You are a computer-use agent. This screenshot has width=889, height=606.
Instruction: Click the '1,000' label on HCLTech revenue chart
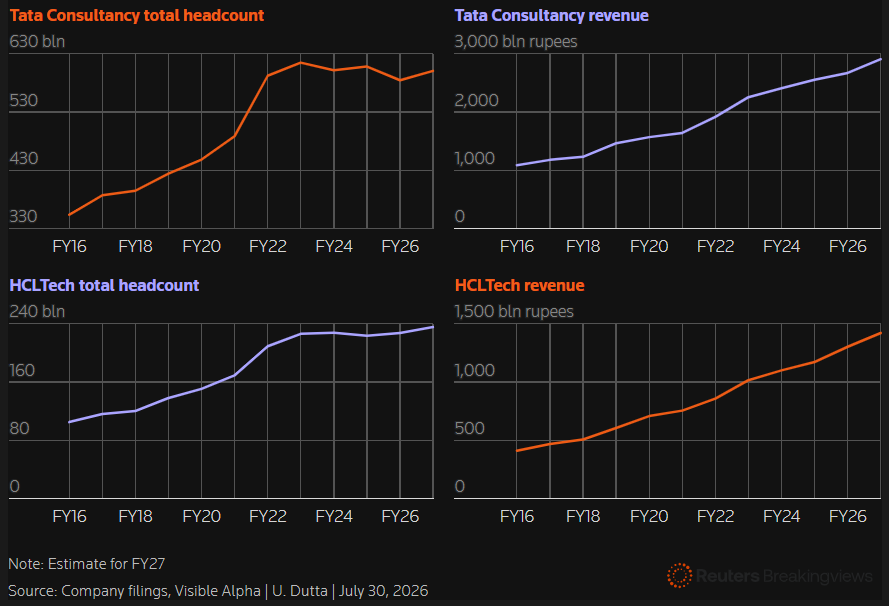point(475,371)
